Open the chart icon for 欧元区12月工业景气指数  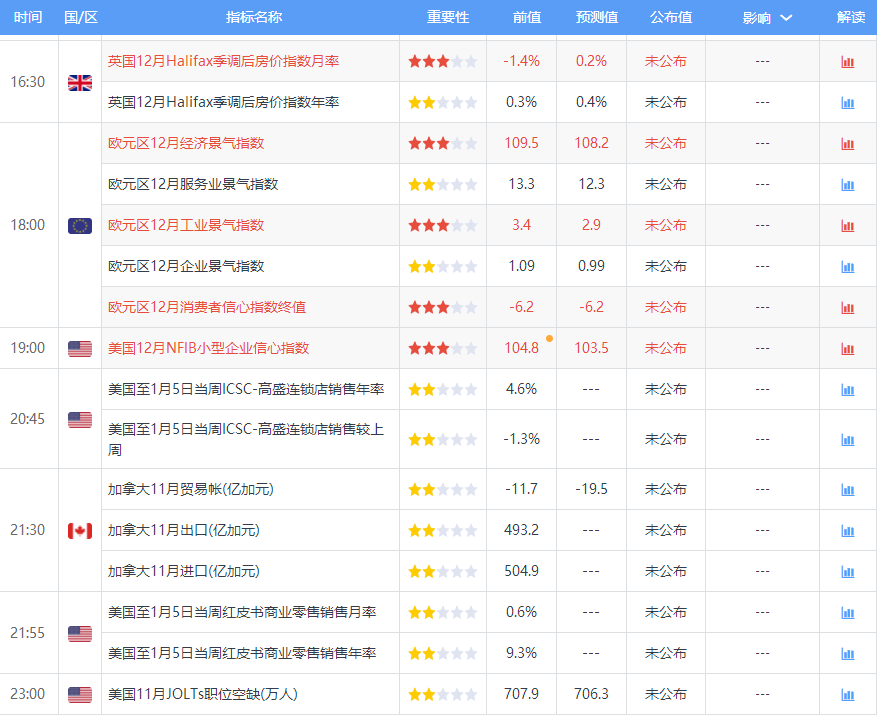tap(847, 225)
